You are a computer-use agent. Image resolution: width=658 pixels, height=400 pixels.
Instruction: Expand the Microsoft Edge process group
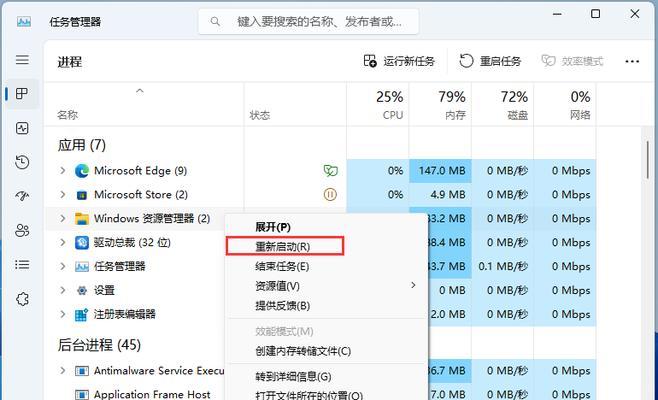pos(63,170)
